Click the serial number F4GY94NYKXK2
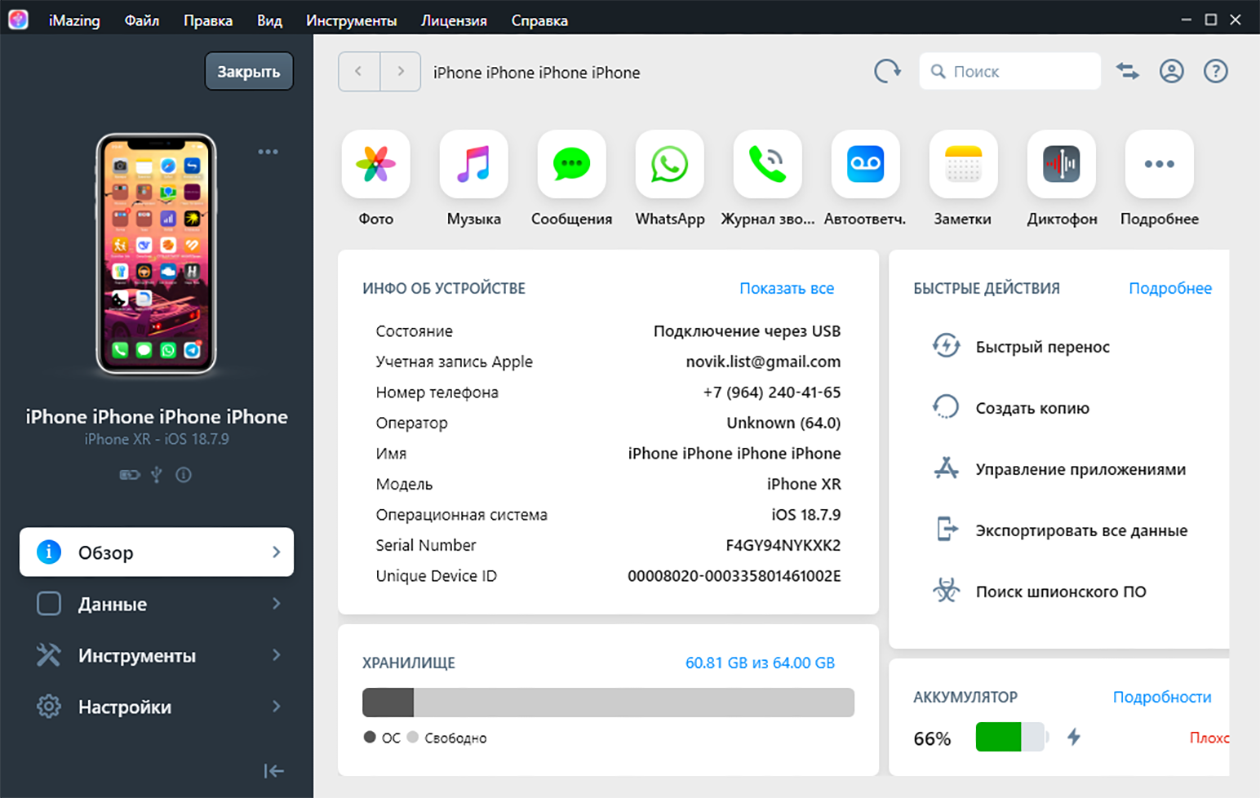1260x798 pixels. tap(783, 545)
